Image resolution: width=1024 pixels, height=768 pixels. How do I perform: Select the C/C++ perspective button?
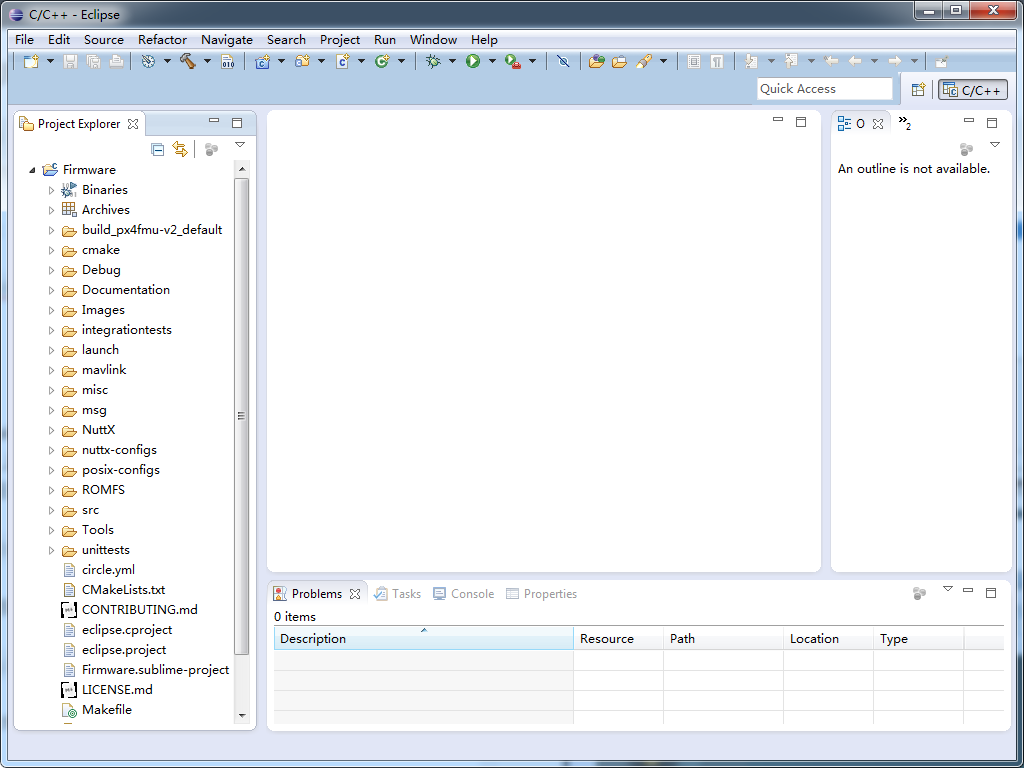[x=972, y=89]
